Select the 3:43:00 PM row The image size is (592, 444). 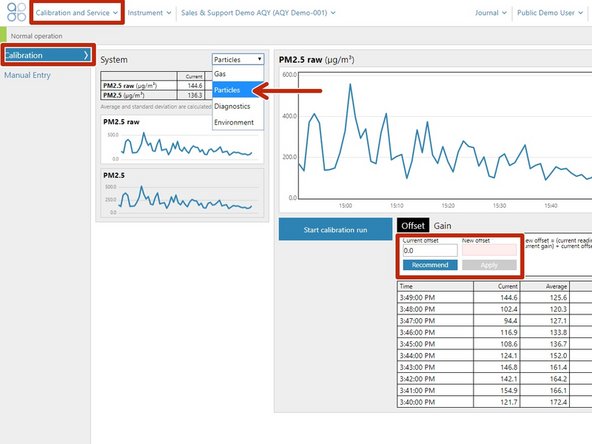click(x=495, y=367)
